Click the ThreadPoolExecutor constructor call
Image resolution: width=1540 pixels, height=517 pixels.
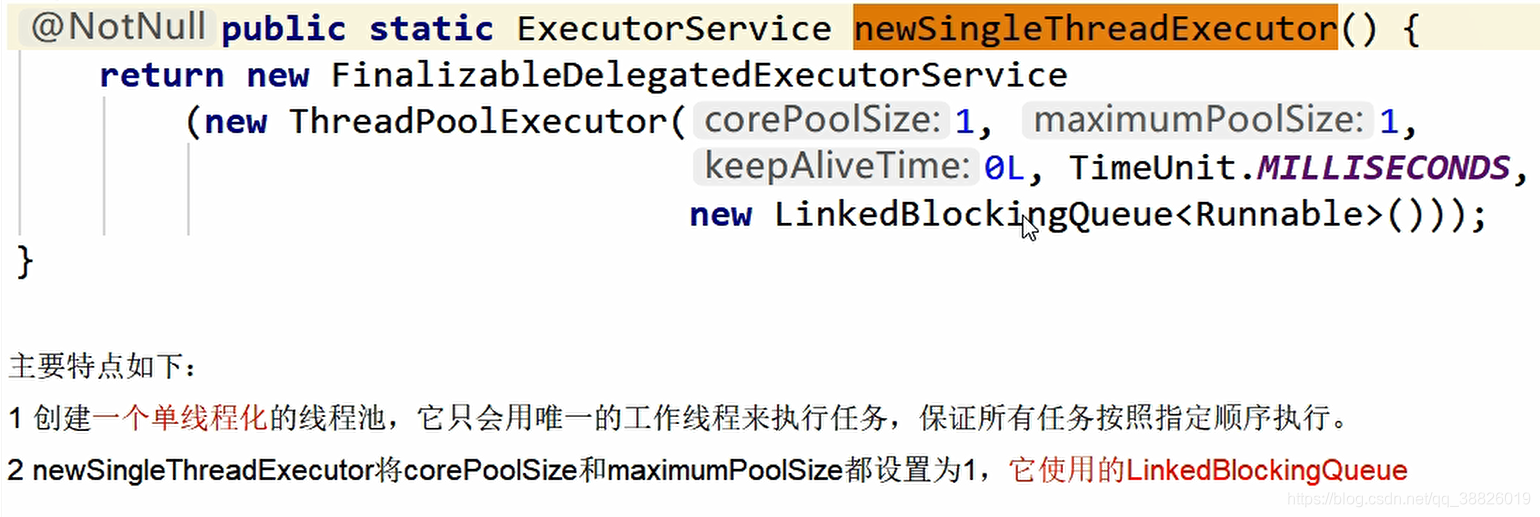[478, 122]
